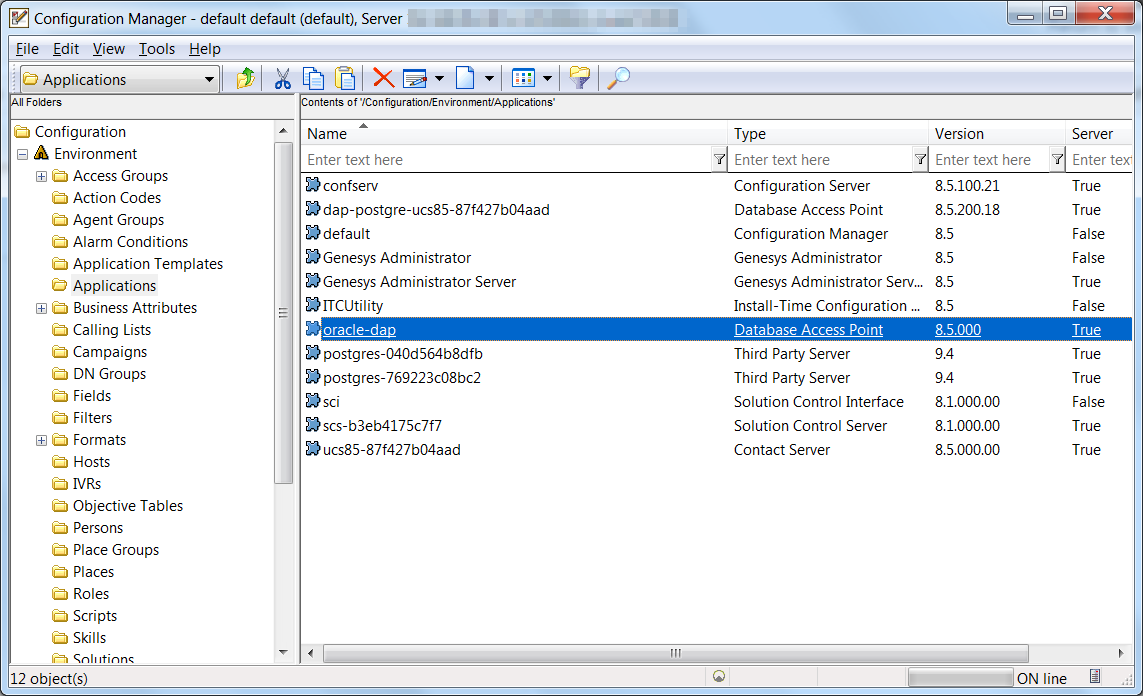
Task: Click the up one folder level icon
Action: pyautogui.click(x=245, y=79)
